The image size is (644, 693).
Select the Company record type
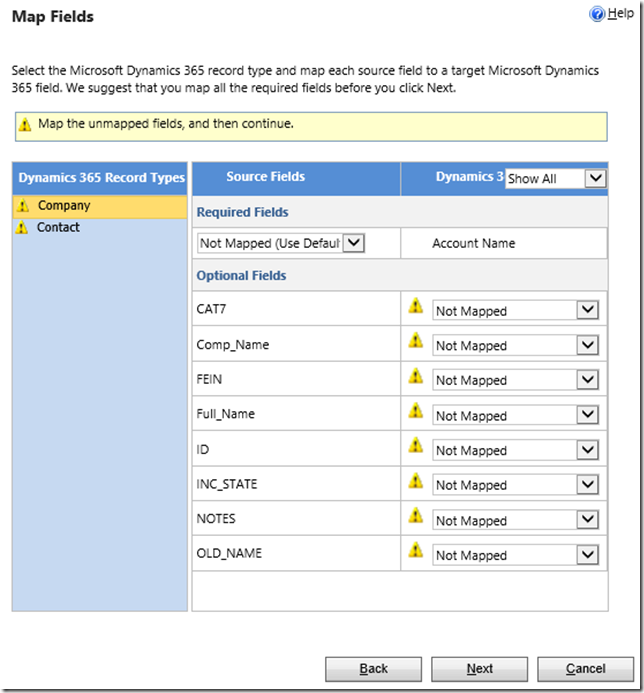(100, 206)
